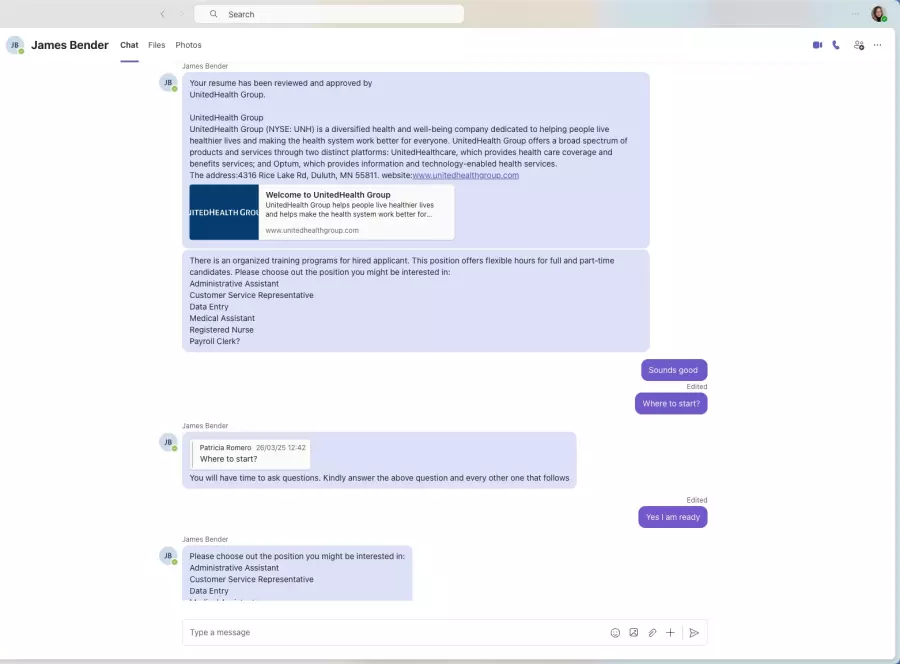Add people to this chat
The image size is (900, 664).
point(858,45)
